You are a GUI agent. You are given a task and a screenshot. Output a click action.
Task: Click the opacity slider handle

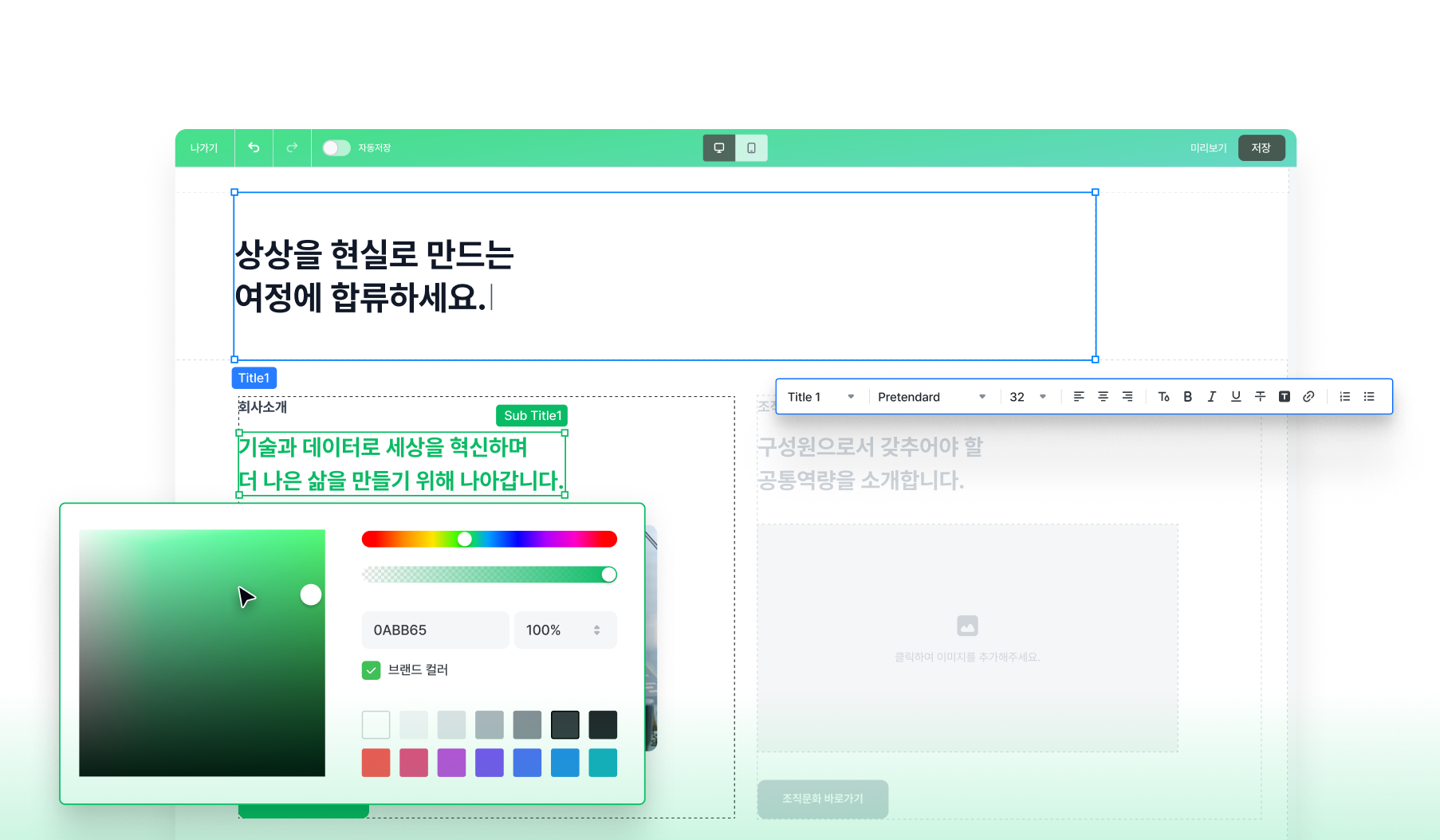pos(609,575)
